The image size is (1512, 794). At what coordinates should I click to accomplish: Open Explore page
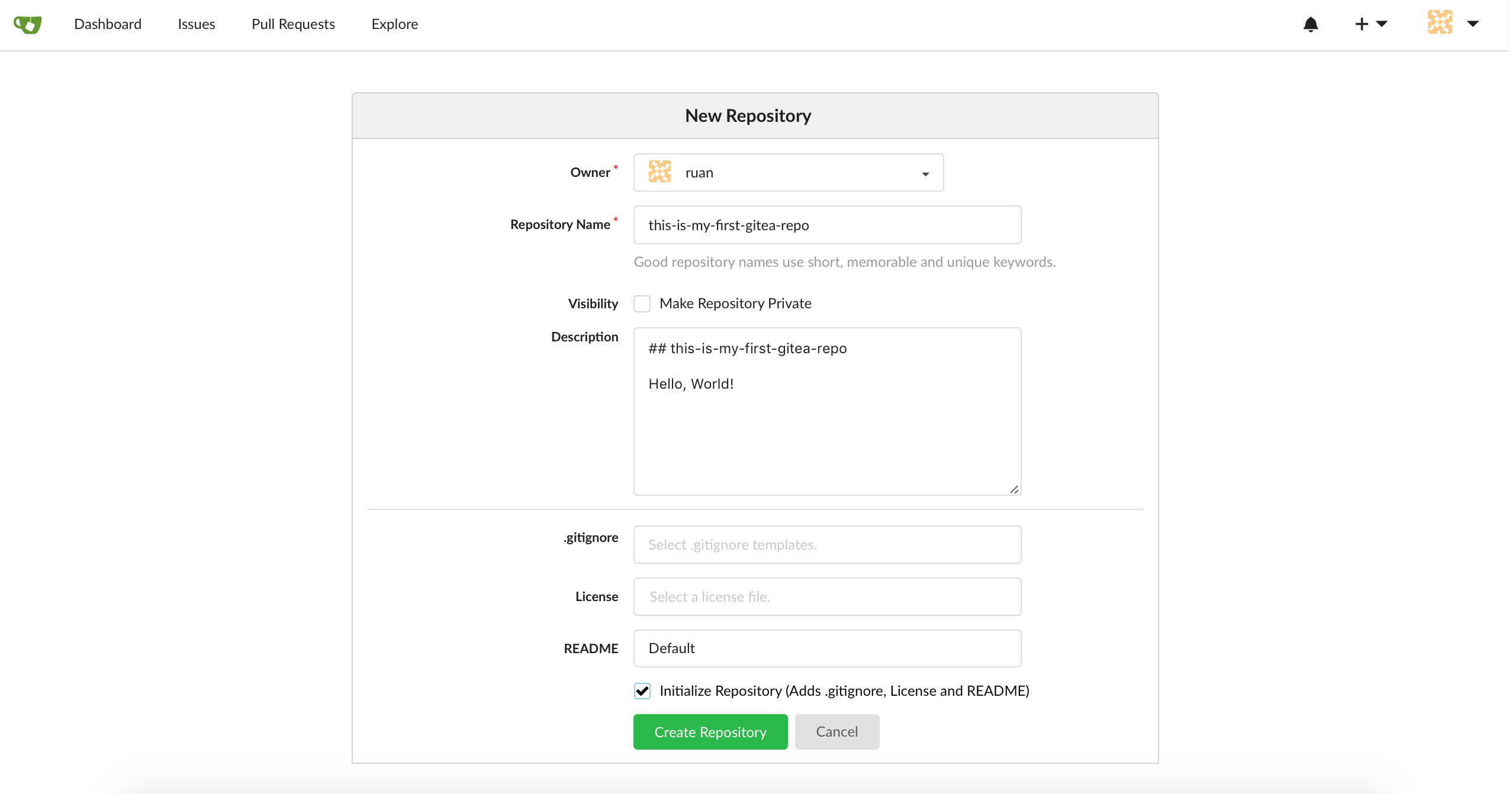click(395, 24)
